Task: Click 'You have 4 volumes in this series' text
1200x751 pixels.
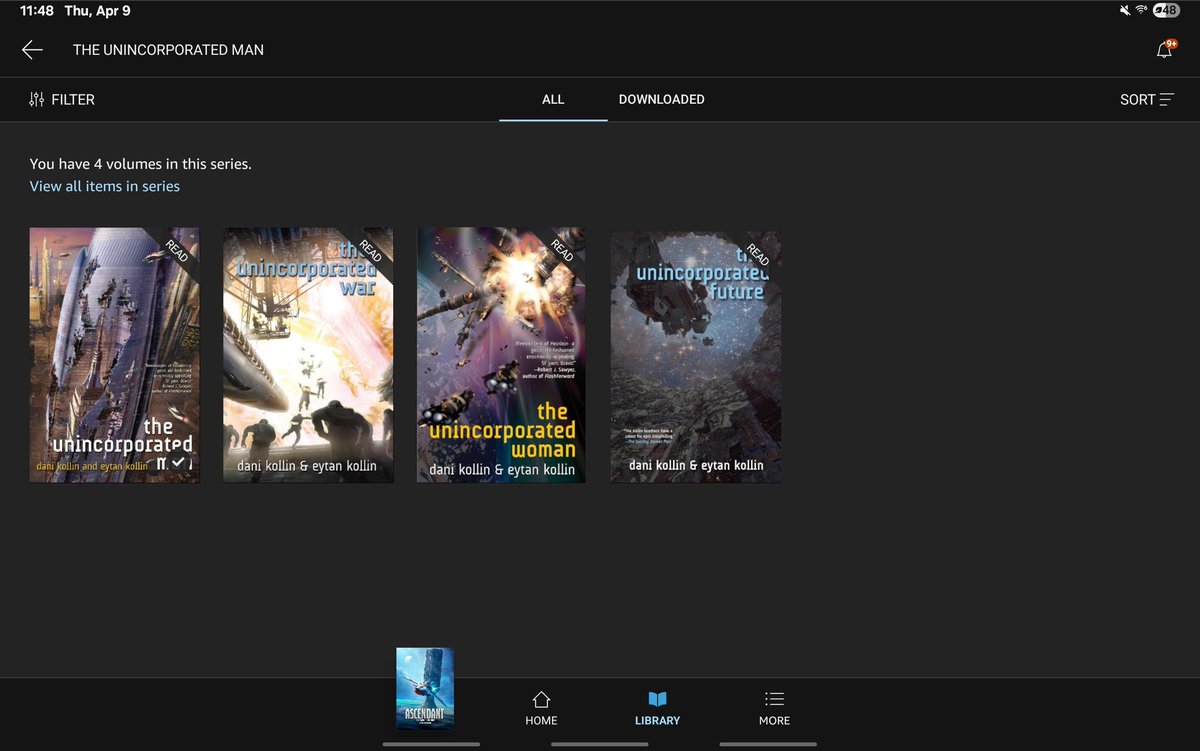Action: tap(140, 164)
